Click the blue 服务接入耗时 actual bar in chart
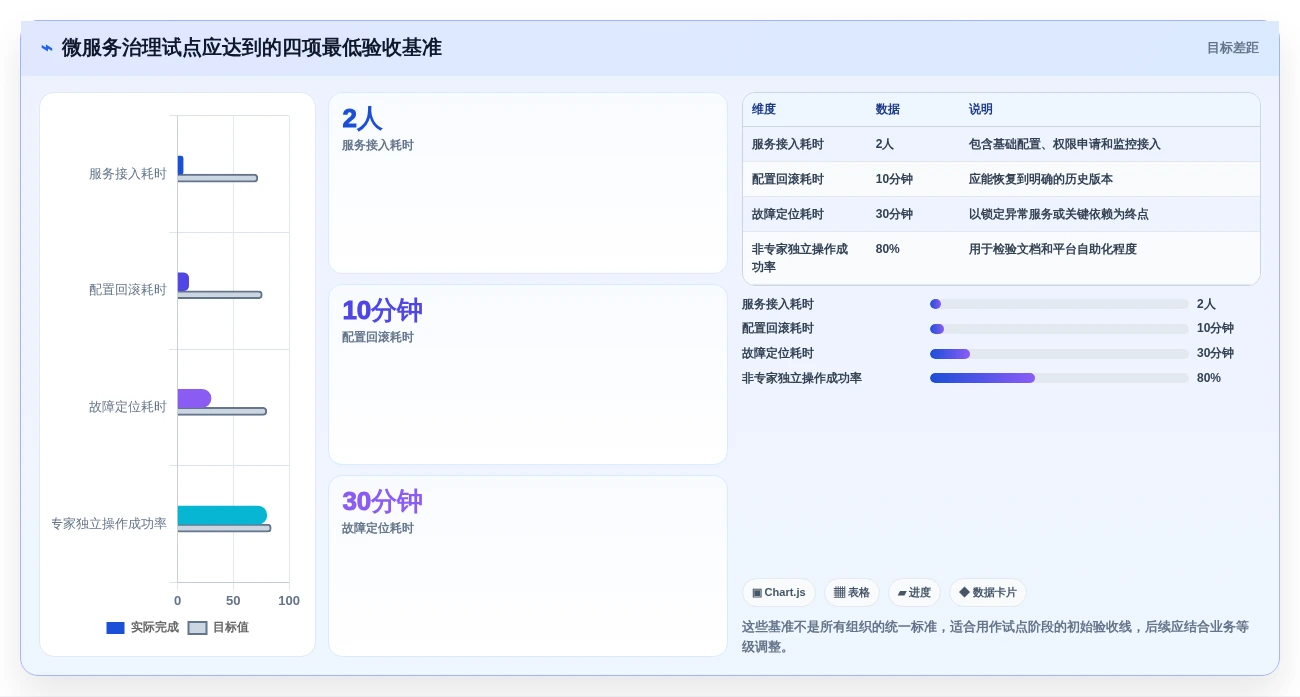The image size is (1300, 697). click(180, 165)
